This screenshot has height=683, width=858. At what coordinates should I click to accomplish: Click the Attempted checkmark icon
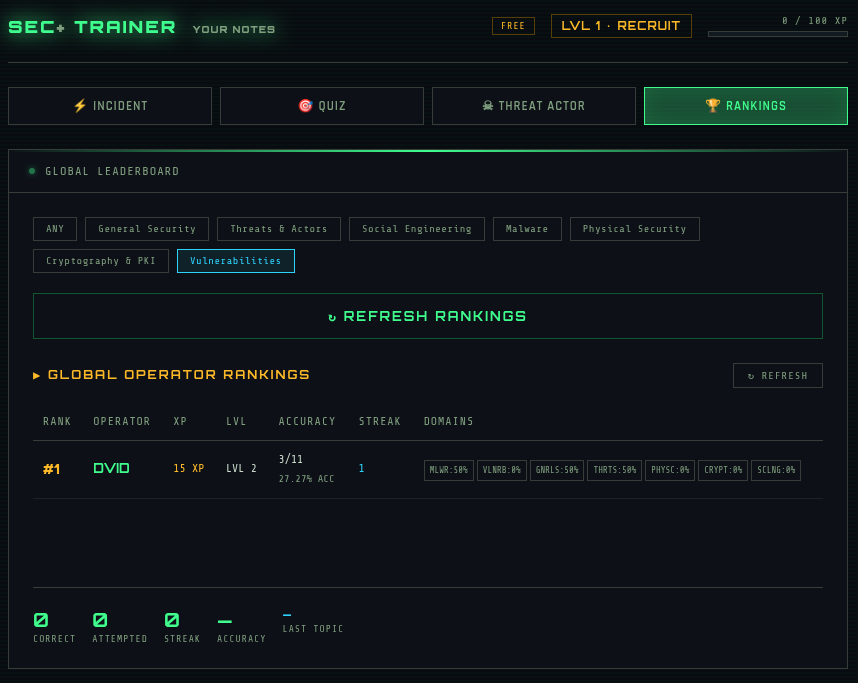tap(100, 618)
